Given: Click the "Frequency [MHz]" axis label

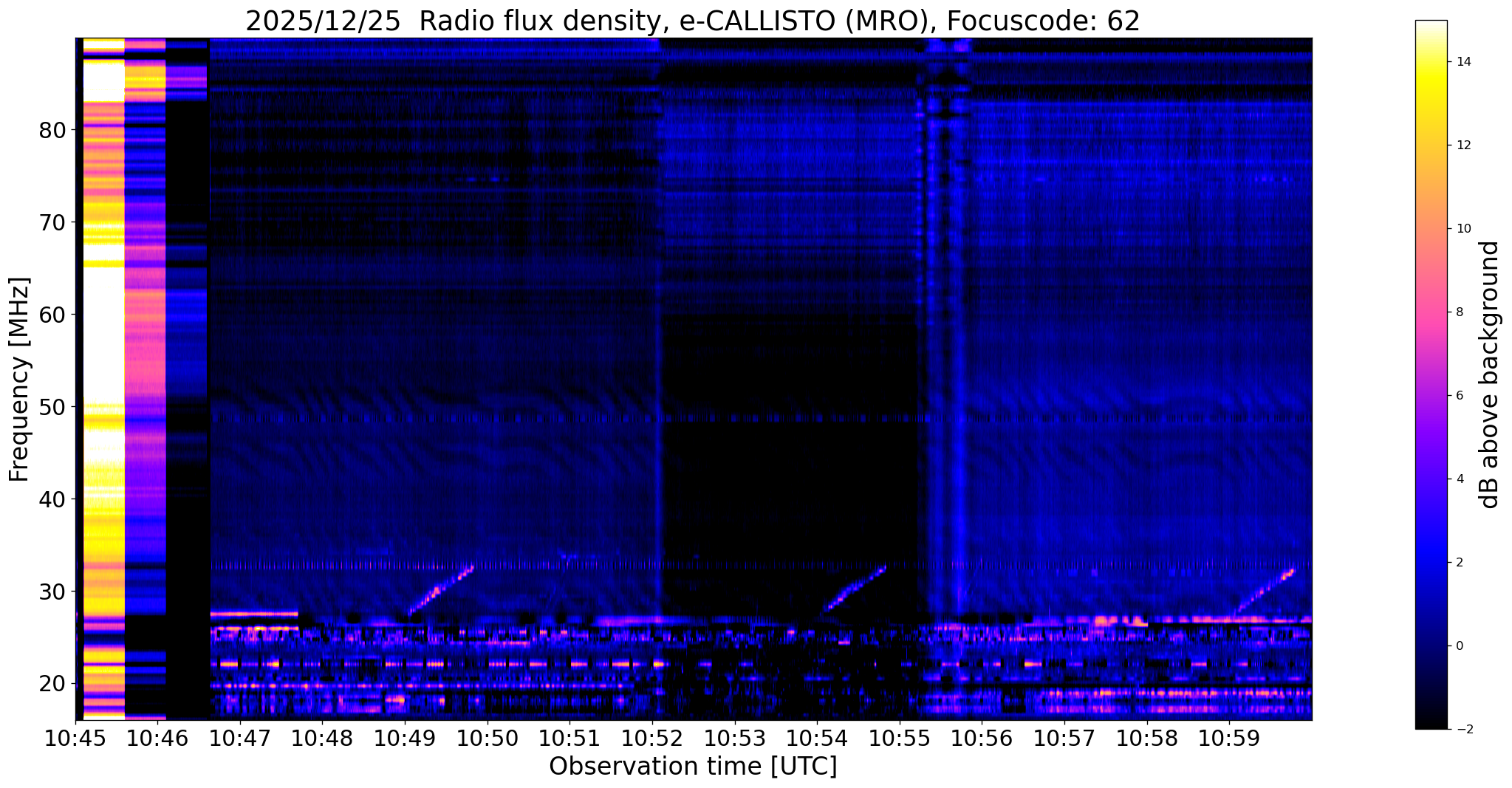Looking at the screenshot, I should click(x=19, y=379).
